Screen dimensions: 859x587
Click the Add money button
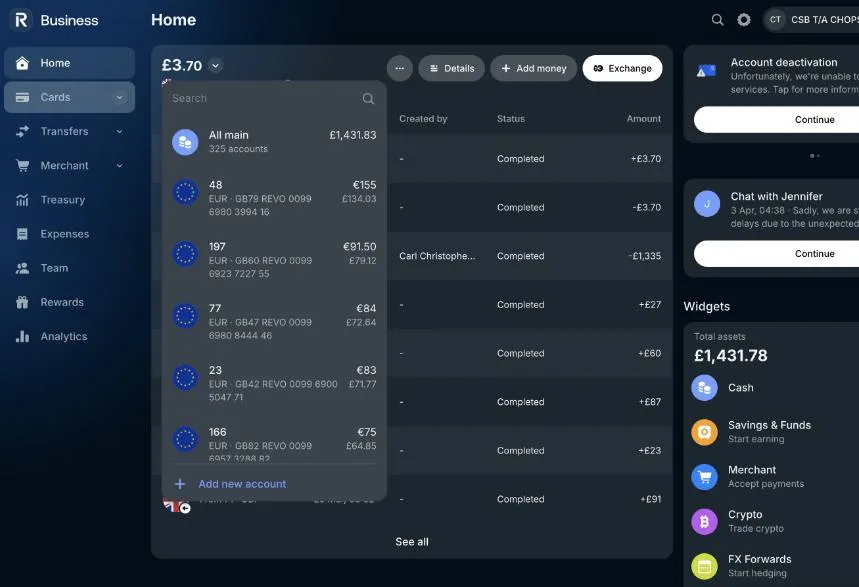click(x=533, y=68)
